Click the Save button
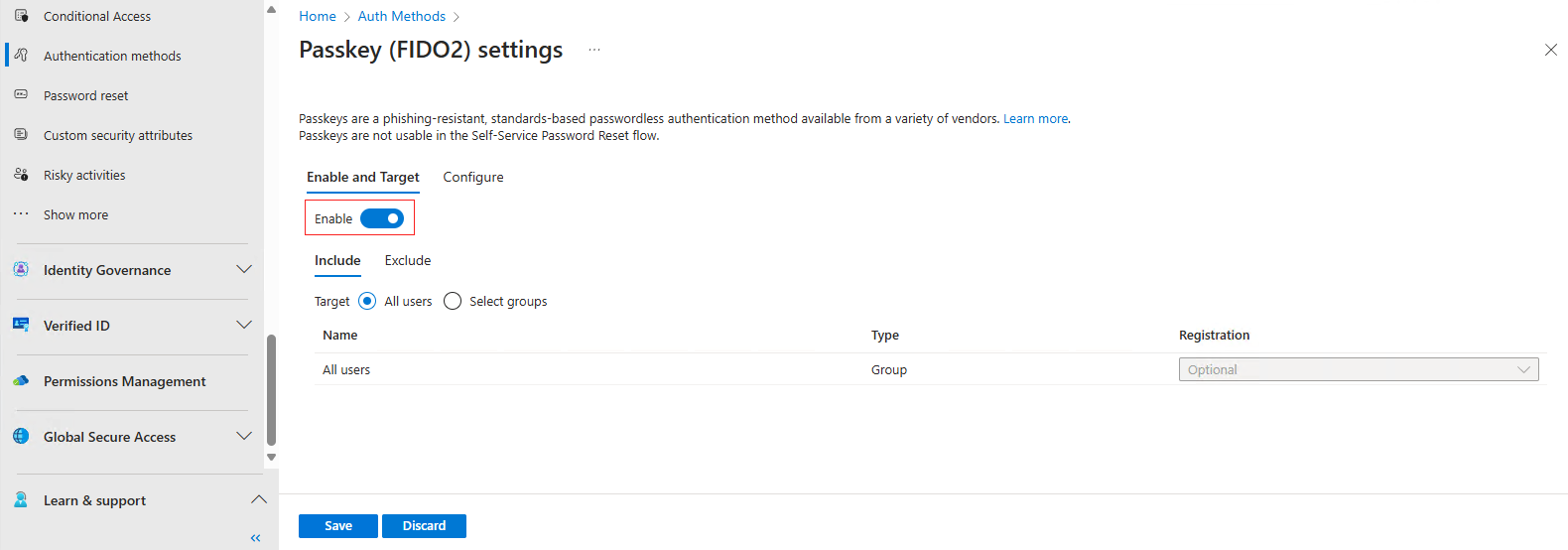 click(x=338, y=525)
